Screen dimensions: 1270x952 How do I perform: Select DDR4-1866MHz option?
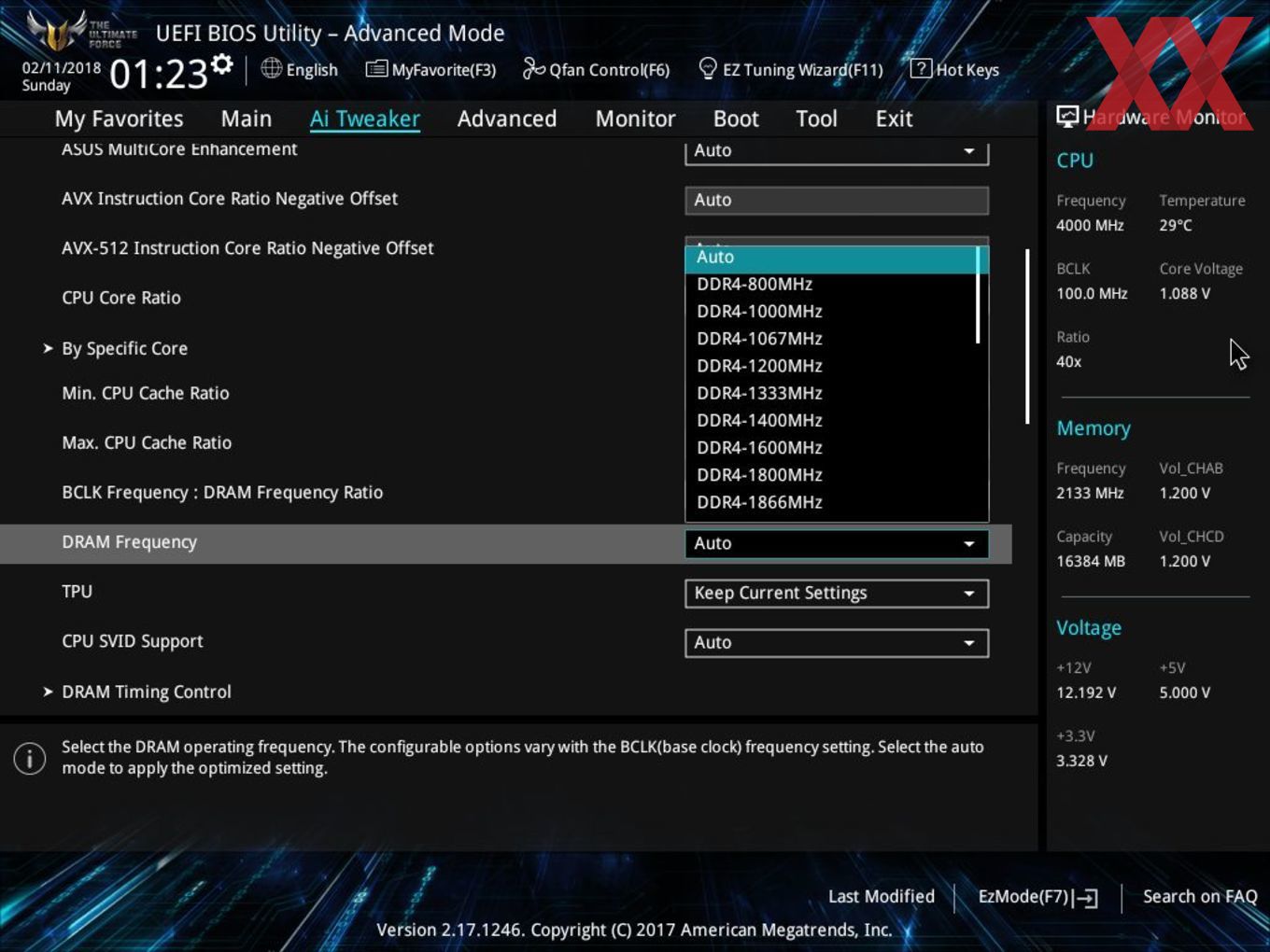tap(830, 502)
